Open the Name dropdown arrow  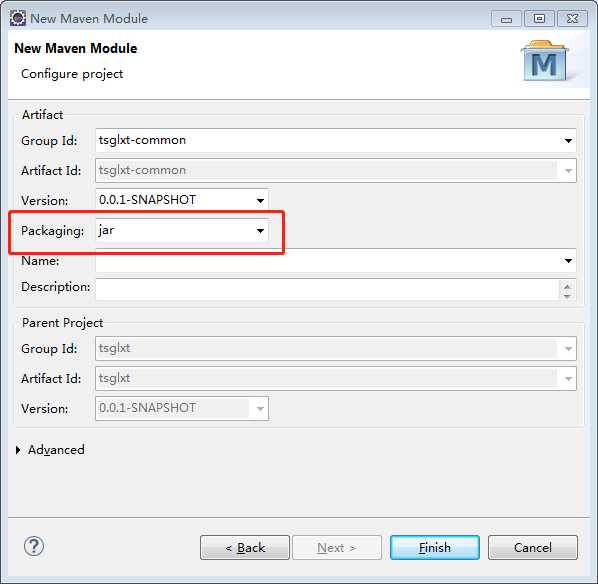(x=568, y=261)
